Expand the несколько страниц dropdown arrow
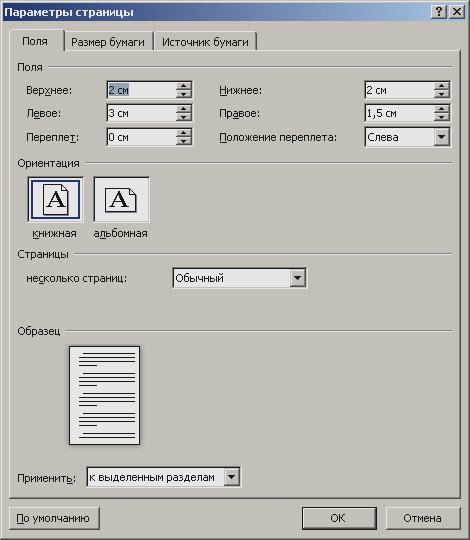 [x=297, y=278]
